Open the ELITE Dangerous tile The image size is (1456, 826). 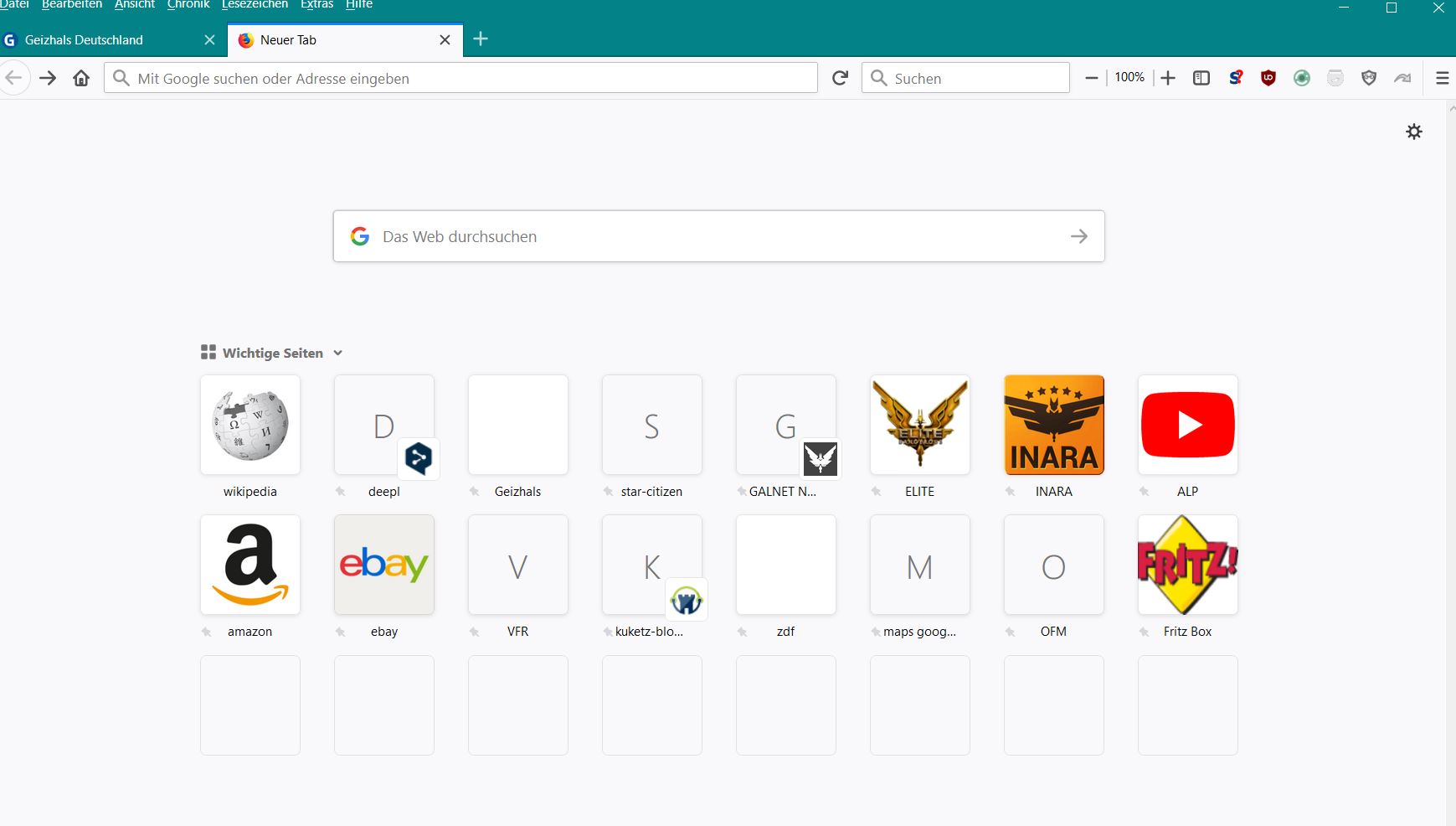point(920,425)
